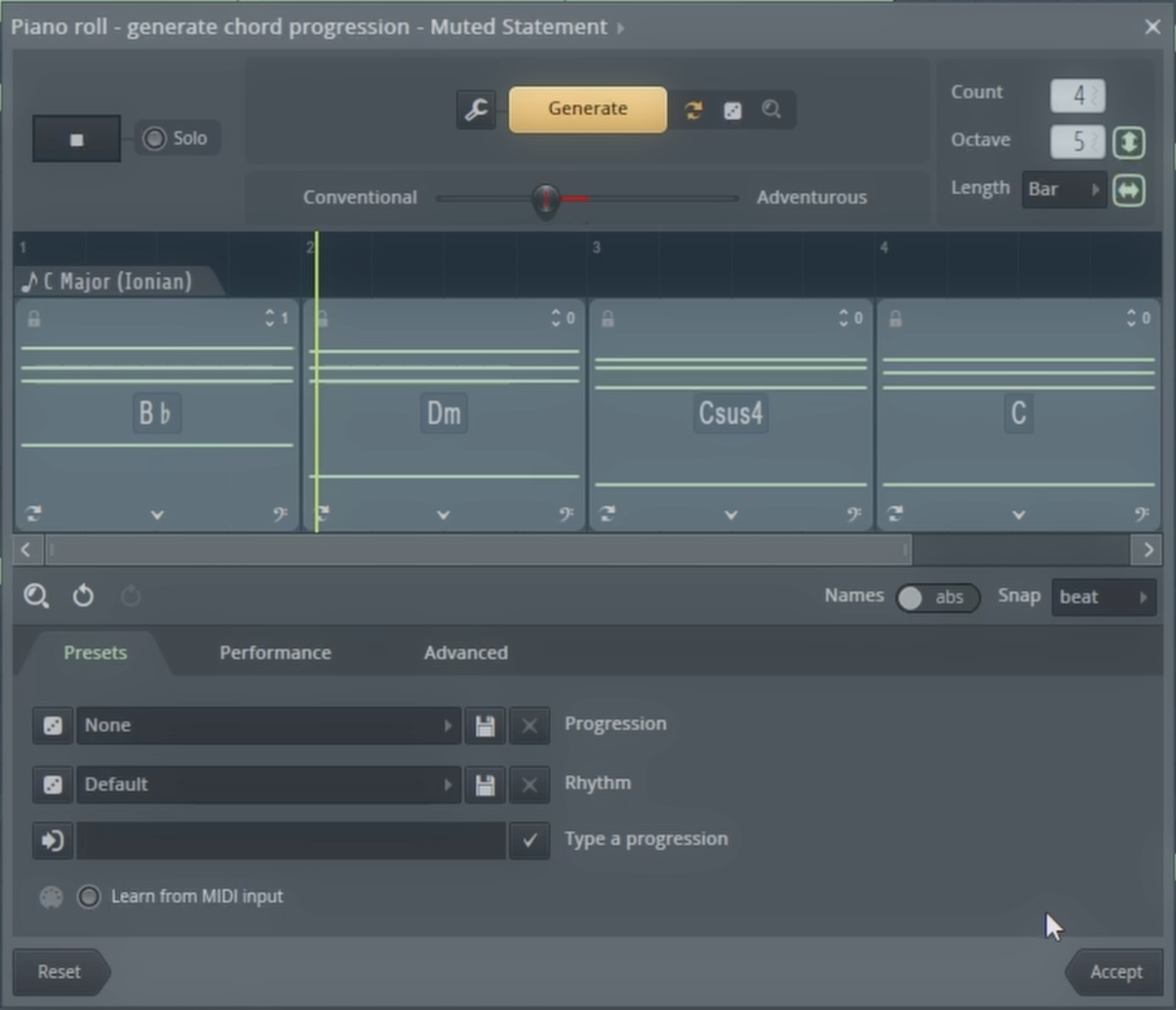Open the generator options wrench settings
Screen dimensions: 1176x1010
click(x=475, y=109)
